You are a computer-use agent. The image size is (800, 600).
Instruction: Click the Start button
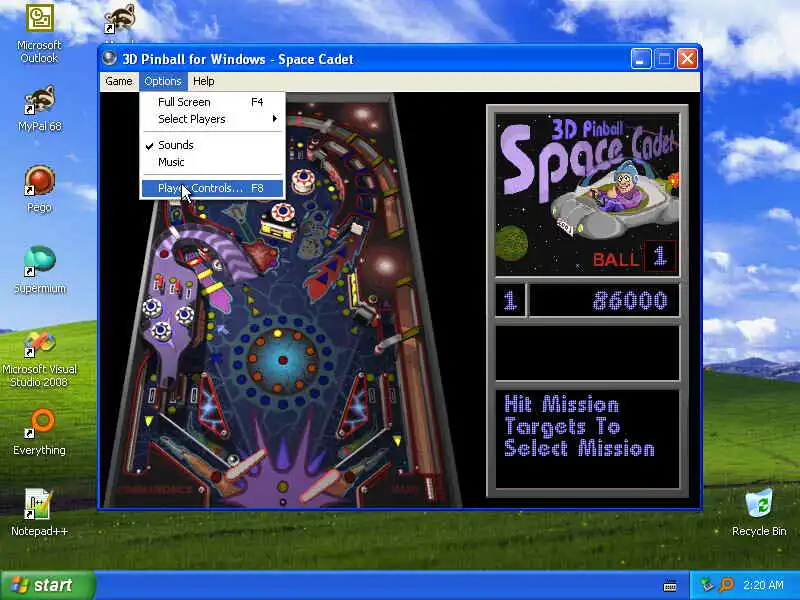(47, 585)
